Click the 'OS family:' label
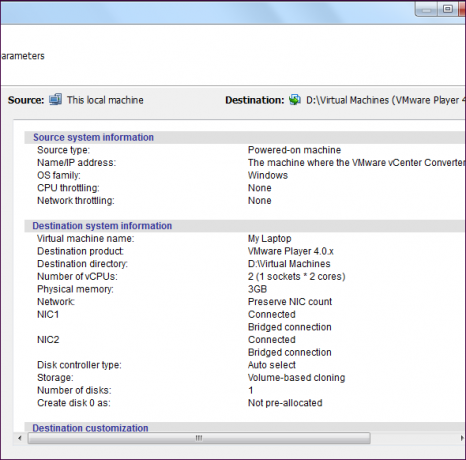Screen dimensions: 466x460 [x=59, y=175]
